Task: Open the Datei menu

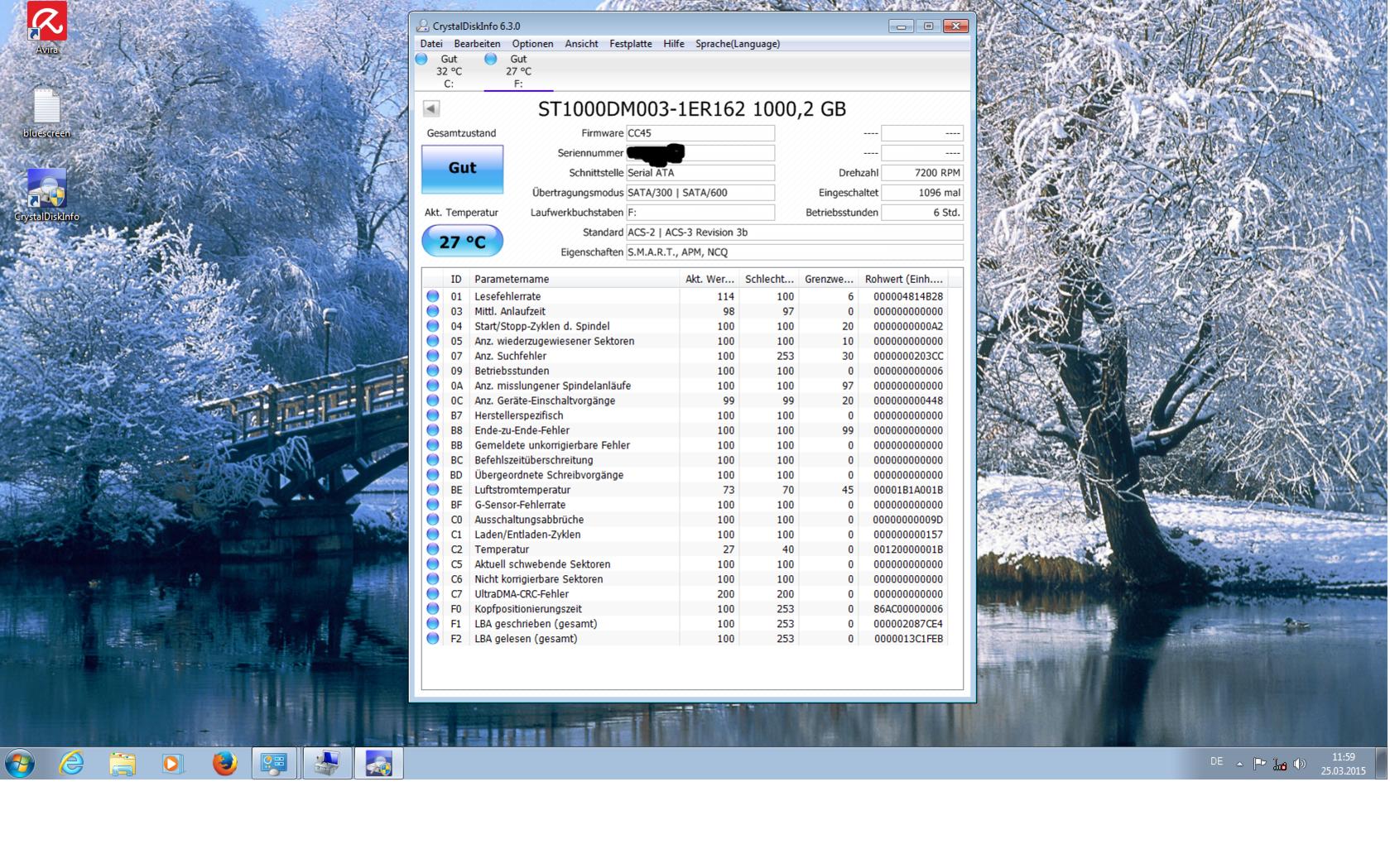Action: (x=431, y=44)
